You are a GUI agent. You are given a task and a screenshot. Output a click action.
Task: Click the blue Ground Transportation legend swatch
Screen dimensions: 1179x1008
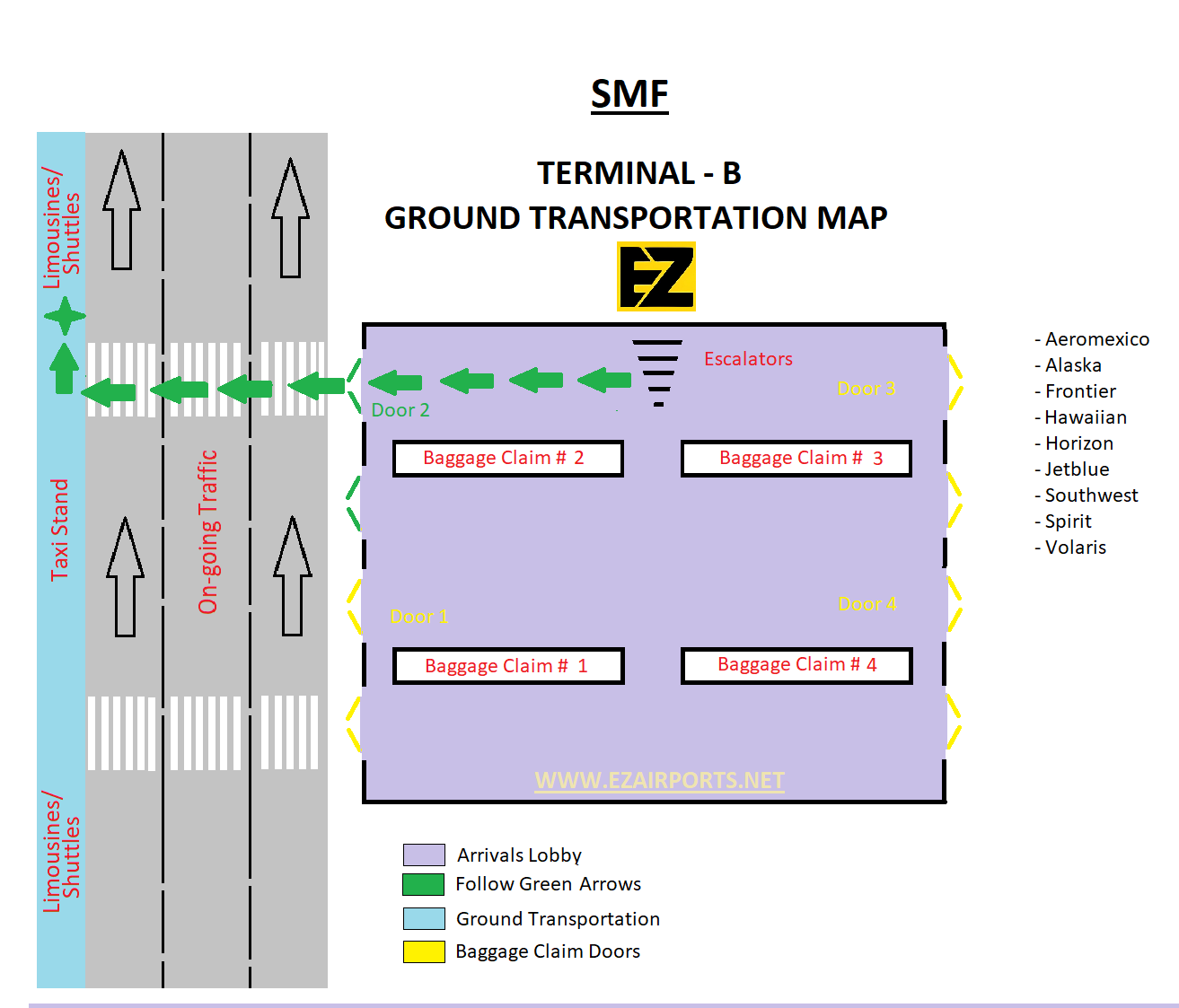[x=424, y=918]
